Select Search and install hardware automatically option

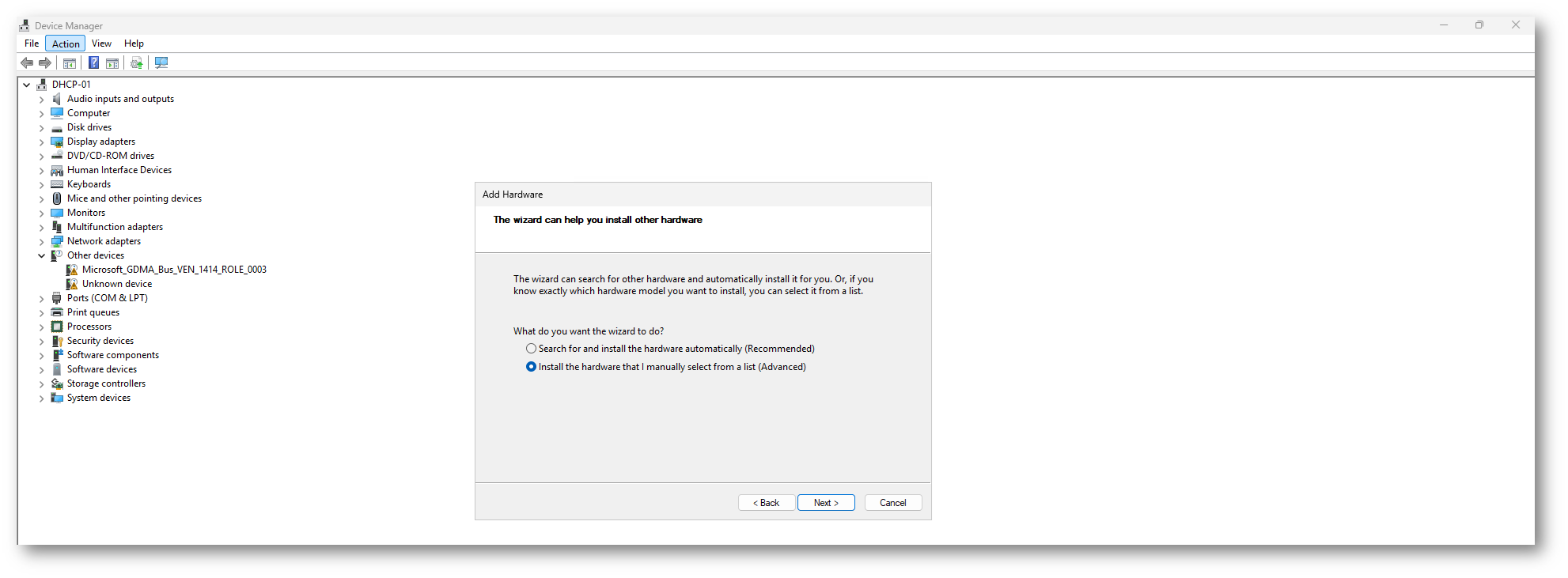[x=532, y=349]
